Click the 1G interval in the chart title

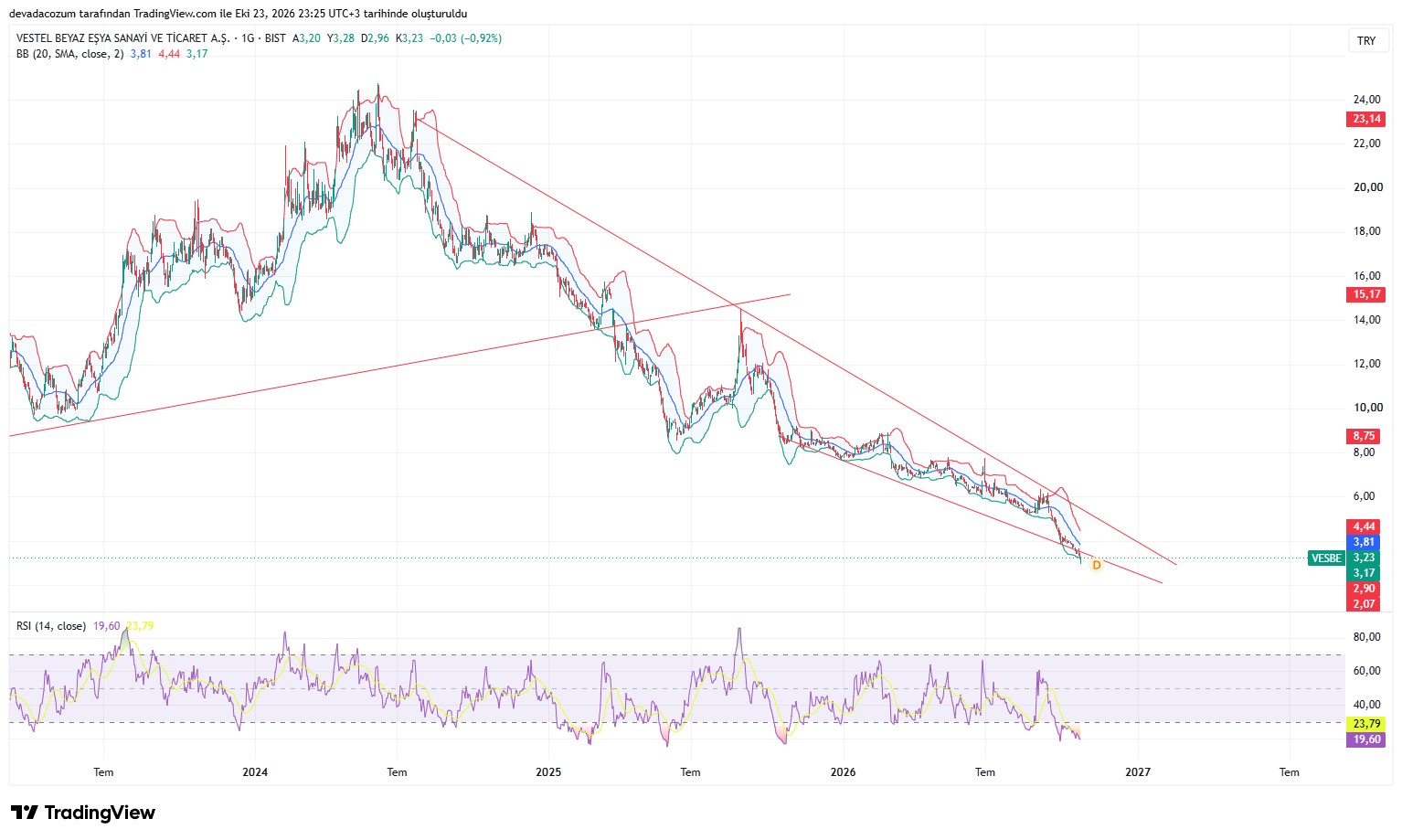248,38
